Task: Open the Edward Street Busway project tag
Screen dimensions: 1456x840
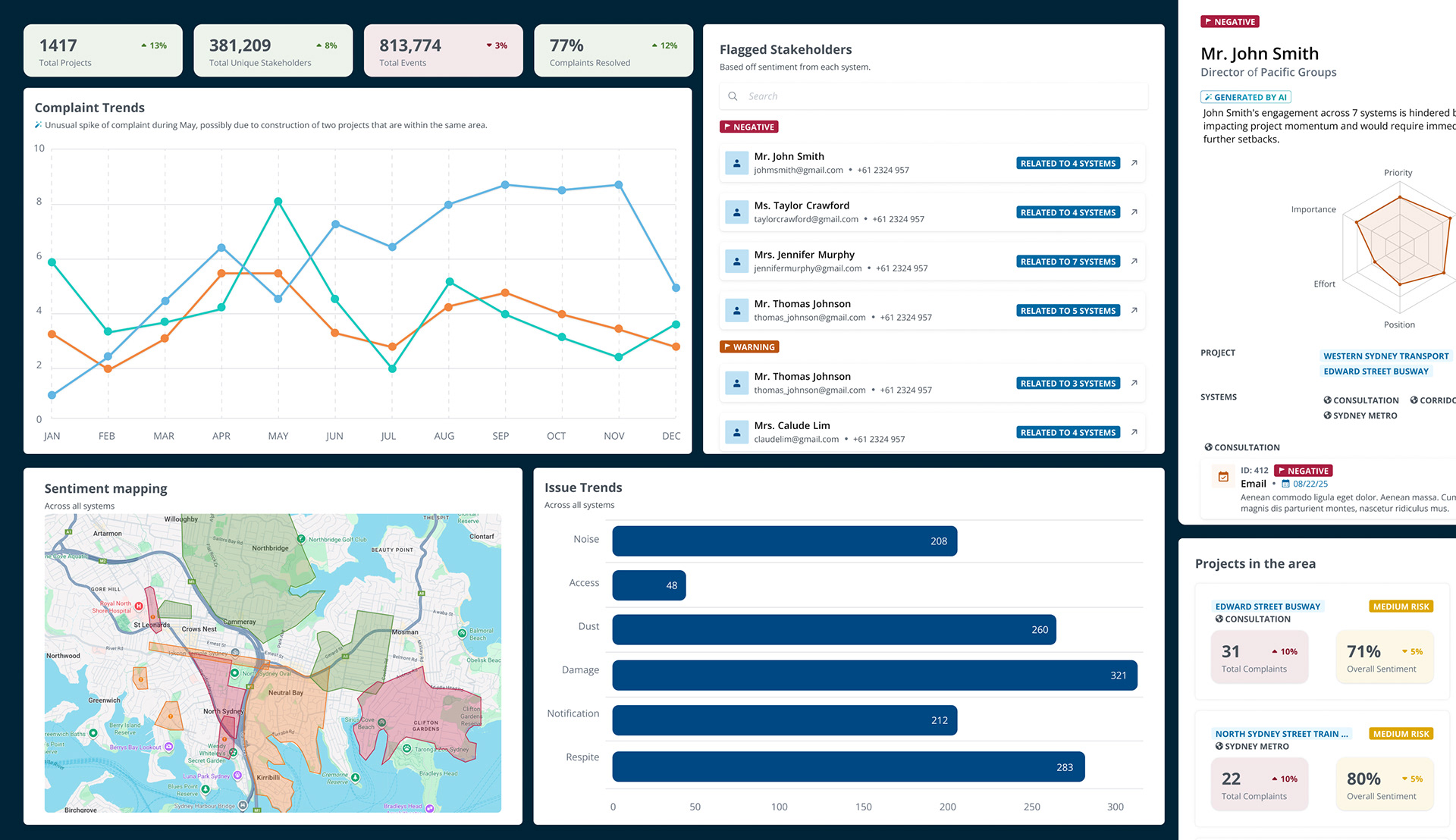Action: point(1376,371)
